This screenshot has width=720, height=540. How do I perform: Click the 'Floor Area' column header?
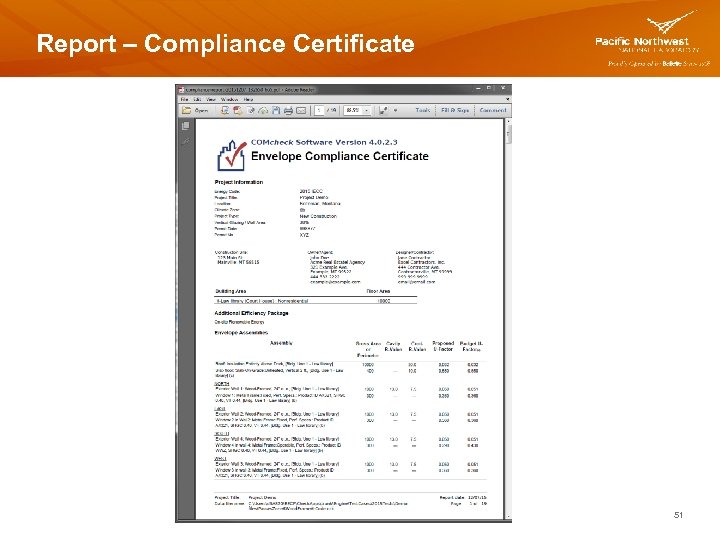378,291
